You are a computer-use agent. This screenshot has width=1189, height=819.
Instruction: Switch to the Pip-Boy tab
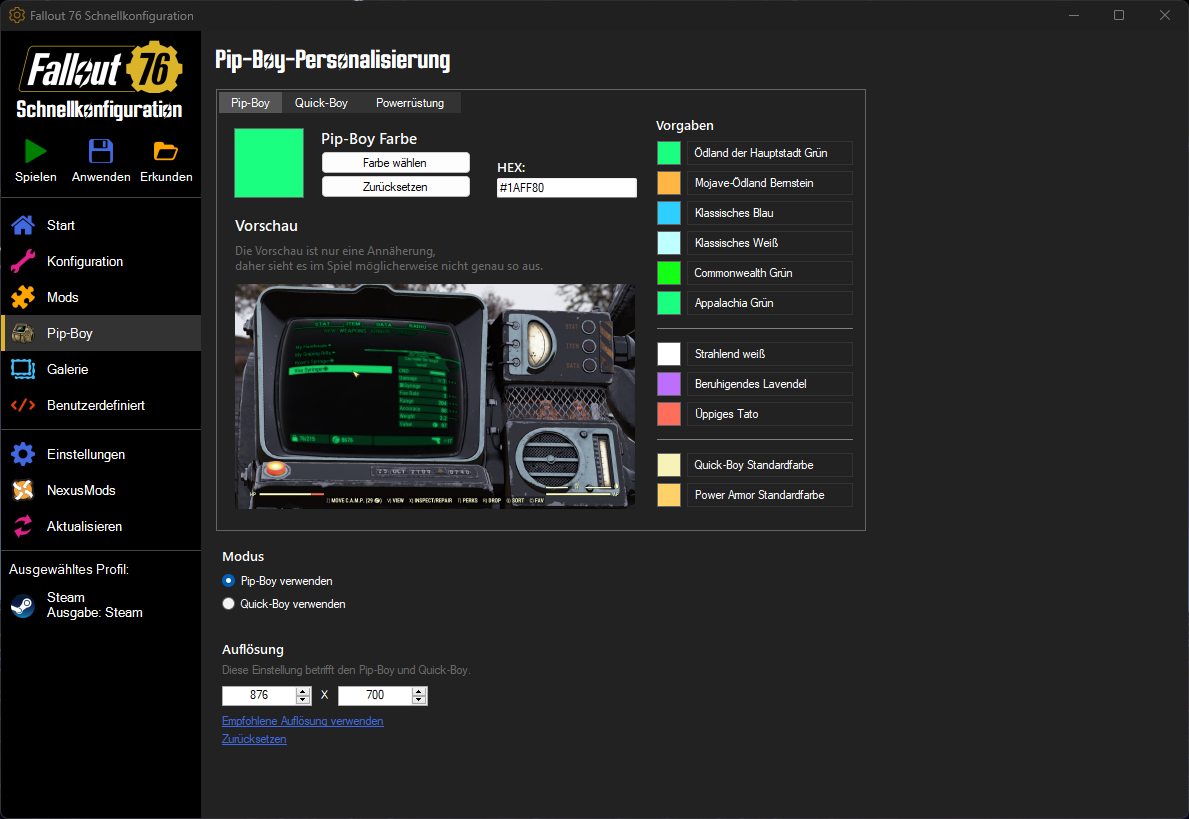[x=250, y=103]
